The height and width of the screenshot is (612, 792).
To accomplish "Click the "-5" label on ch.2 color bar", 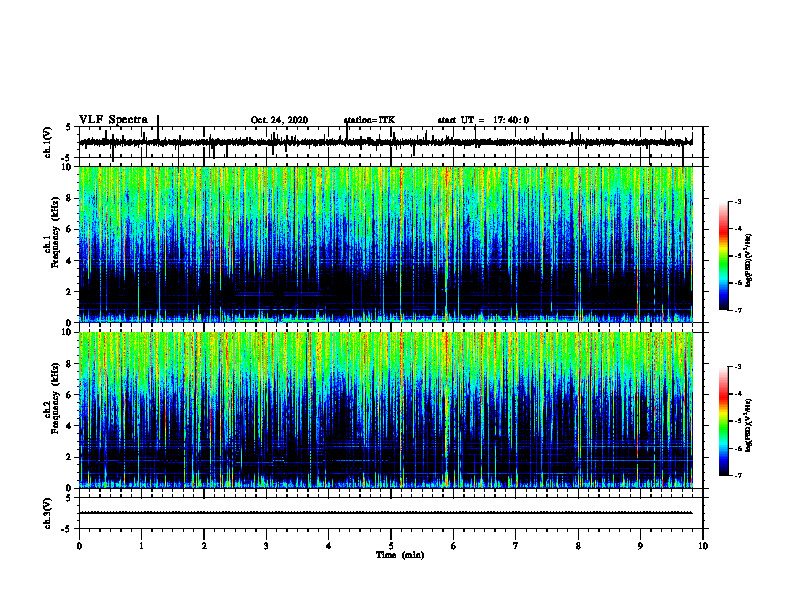I will point(737,421).
